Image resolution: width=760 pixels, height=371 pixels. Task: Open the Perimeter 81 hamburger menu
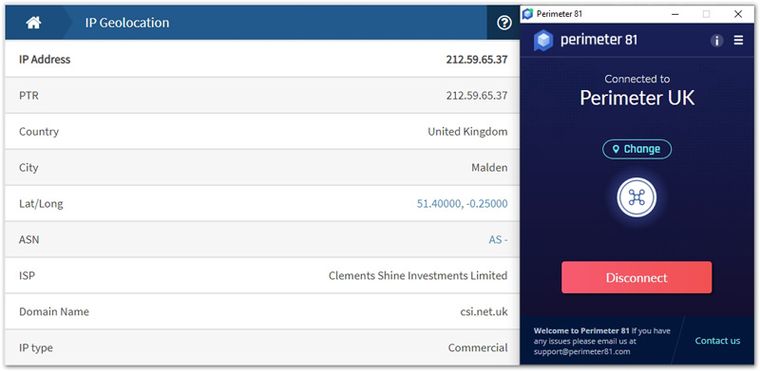tap(738, 40)
